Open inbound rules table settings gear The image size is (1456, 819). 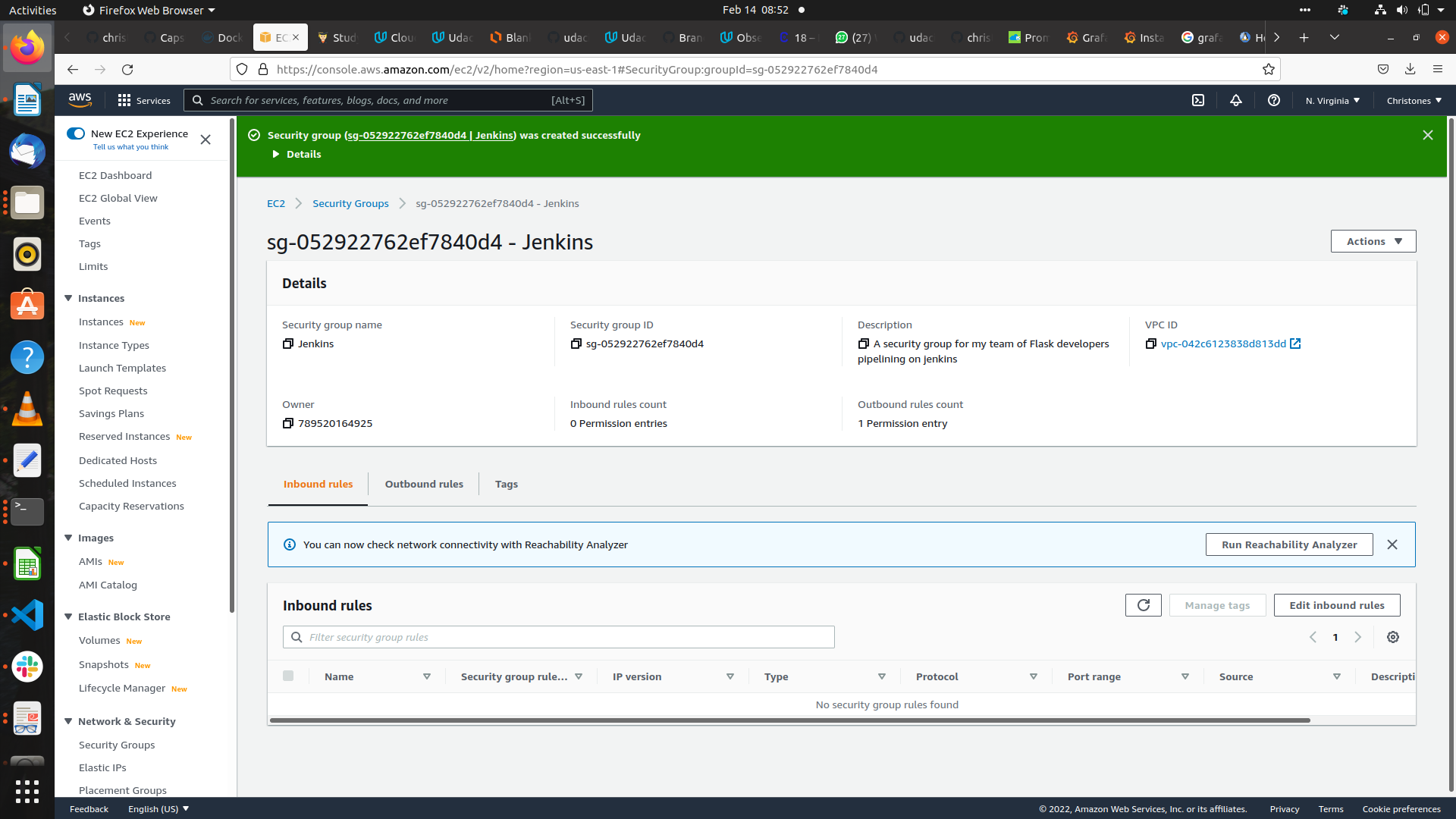tap(1393, 637)
